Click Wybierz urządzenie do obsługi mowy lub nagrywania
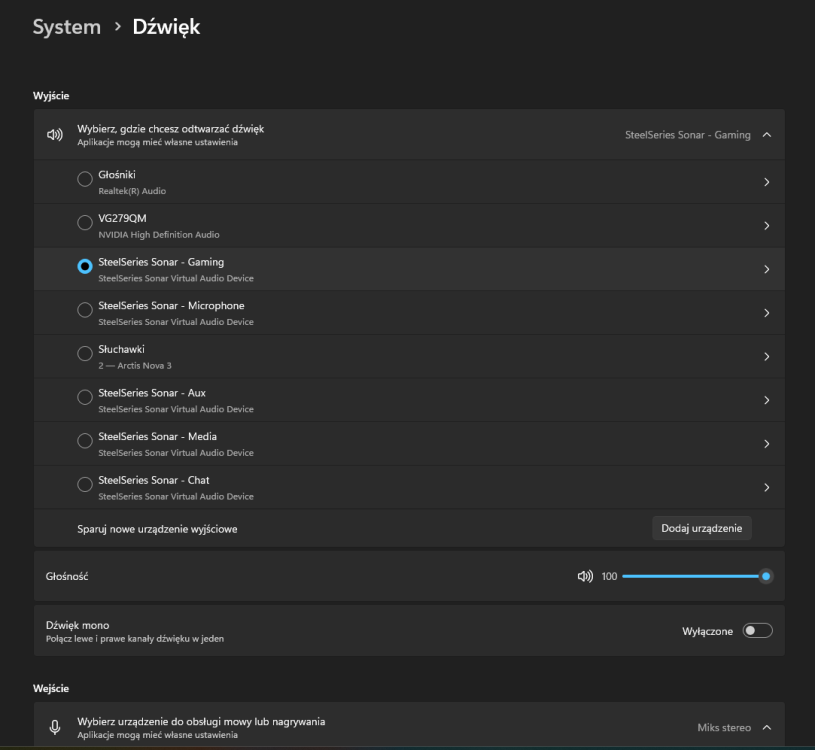 click(201, 721)
